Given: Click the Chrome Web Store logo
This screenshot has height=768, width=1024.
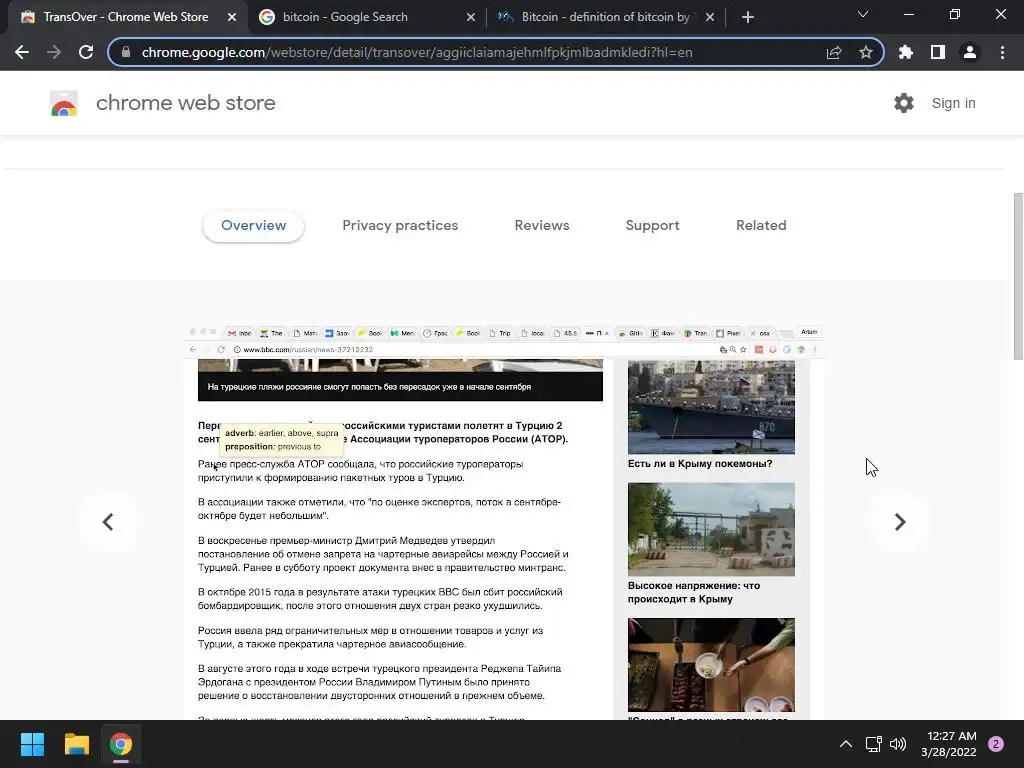Looking at the screenshot, I should click(64, 103).
